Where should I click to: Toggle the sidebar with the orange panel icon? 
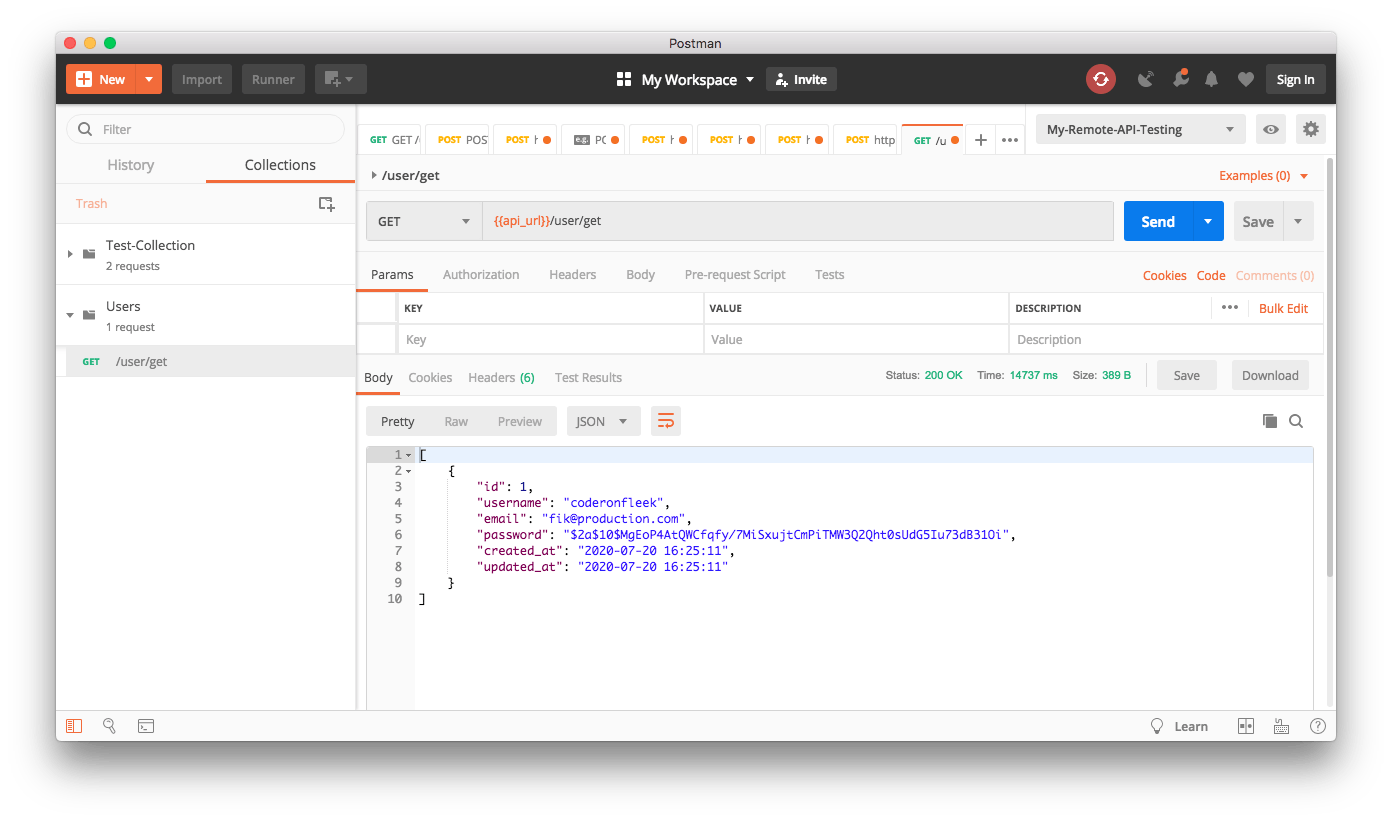74,726
